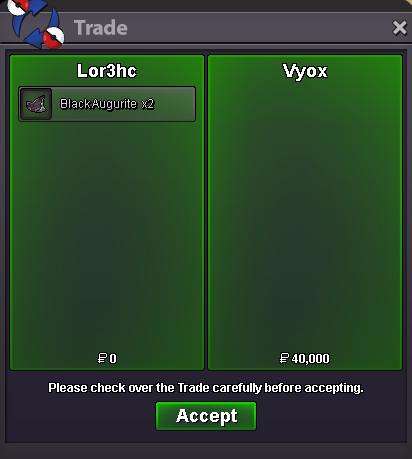Click the Vyox player name
The image size is (412, 459).
[x=305, y=71]
